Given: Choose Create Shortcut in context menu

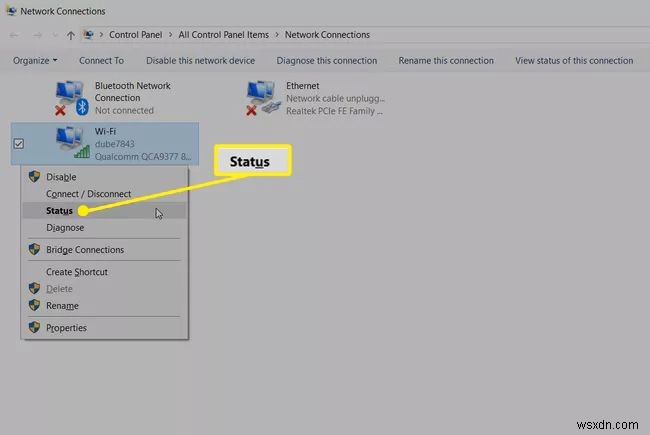Looking at the screenshot, I should (105, 272).
